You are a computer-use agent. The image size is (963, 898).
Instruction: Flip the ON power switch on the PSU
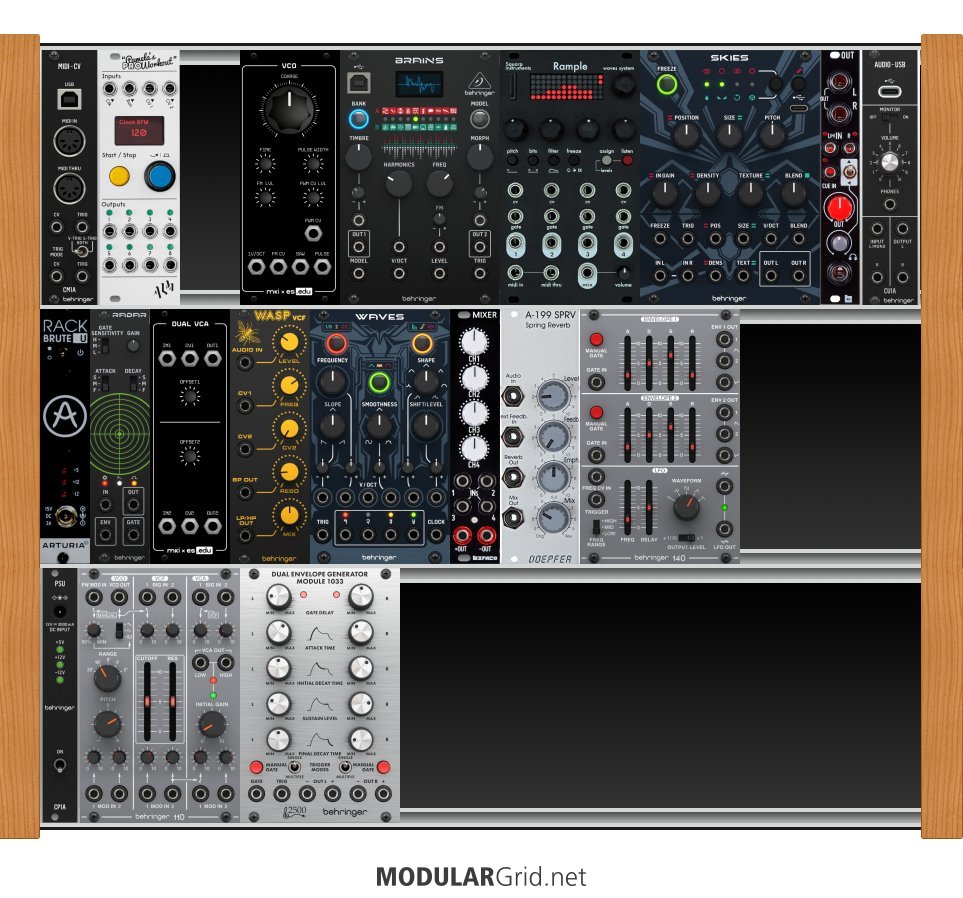[60, 765]
